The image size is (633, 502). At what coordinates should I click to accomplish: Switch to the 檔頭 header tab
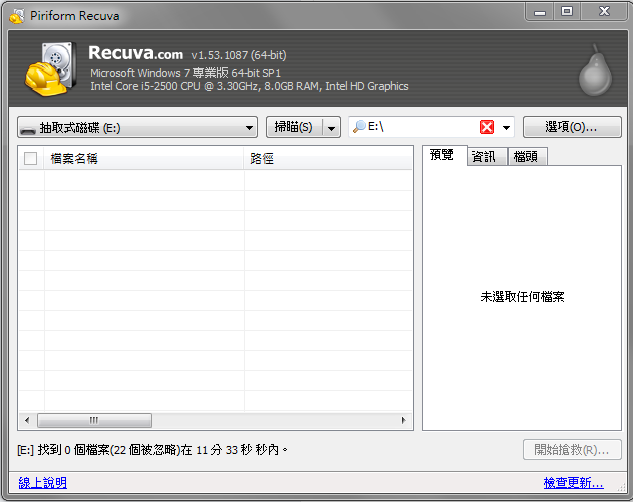pos(526,156)
